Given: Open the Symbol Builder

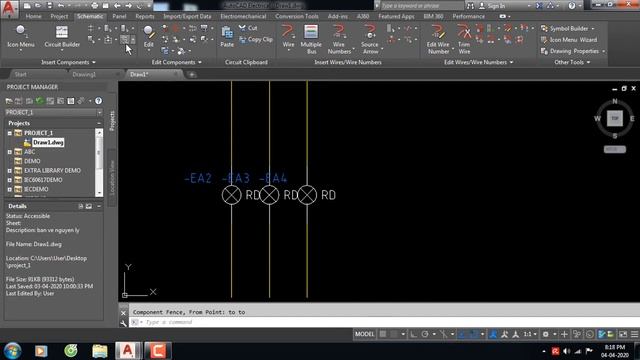Looking at the screenshot, I should click(567, 29).
